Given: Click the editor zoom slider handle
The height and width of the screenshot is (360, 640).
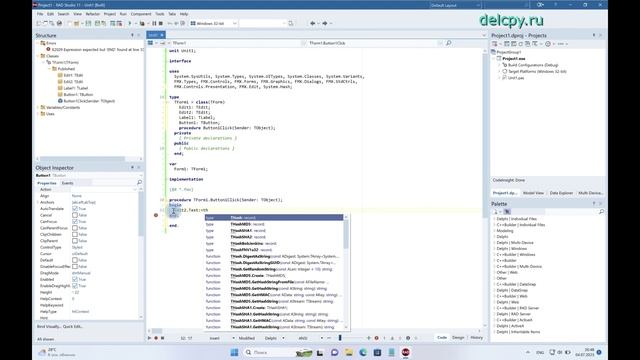Looking at the screenshot, I should pos(340,338).
